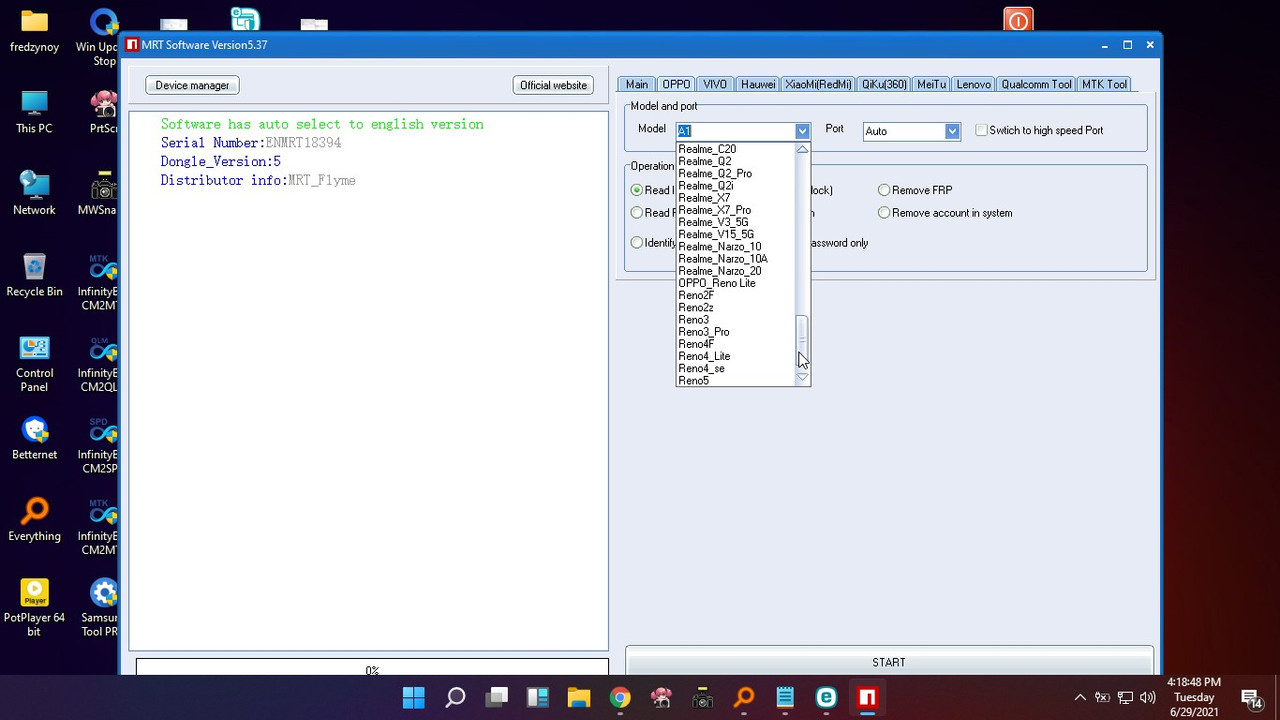Open the clock and date in taskbar
1280x720 pixels.
click(x=1194, y=697)
